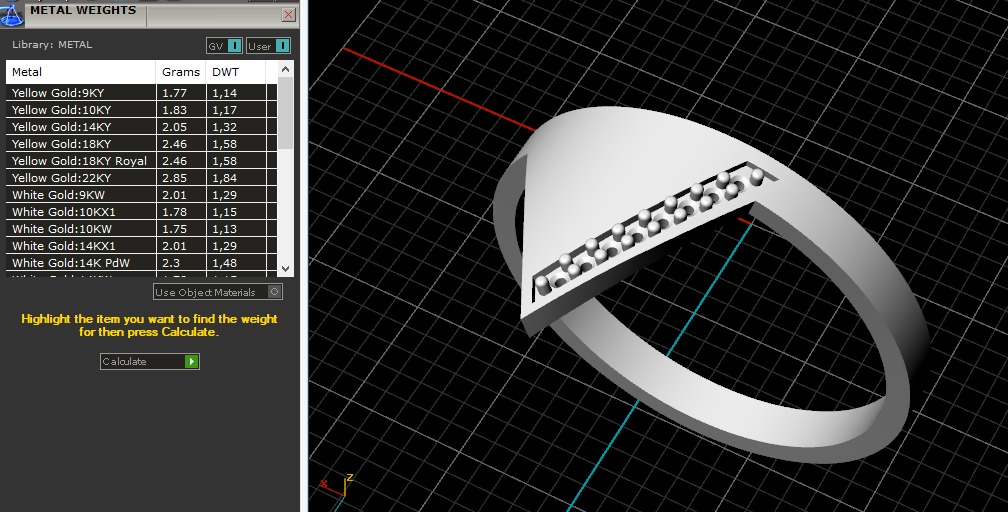1008x512 pixels.
Task: Click the metal list scroll-up arrow
Action: click(286, 69)
